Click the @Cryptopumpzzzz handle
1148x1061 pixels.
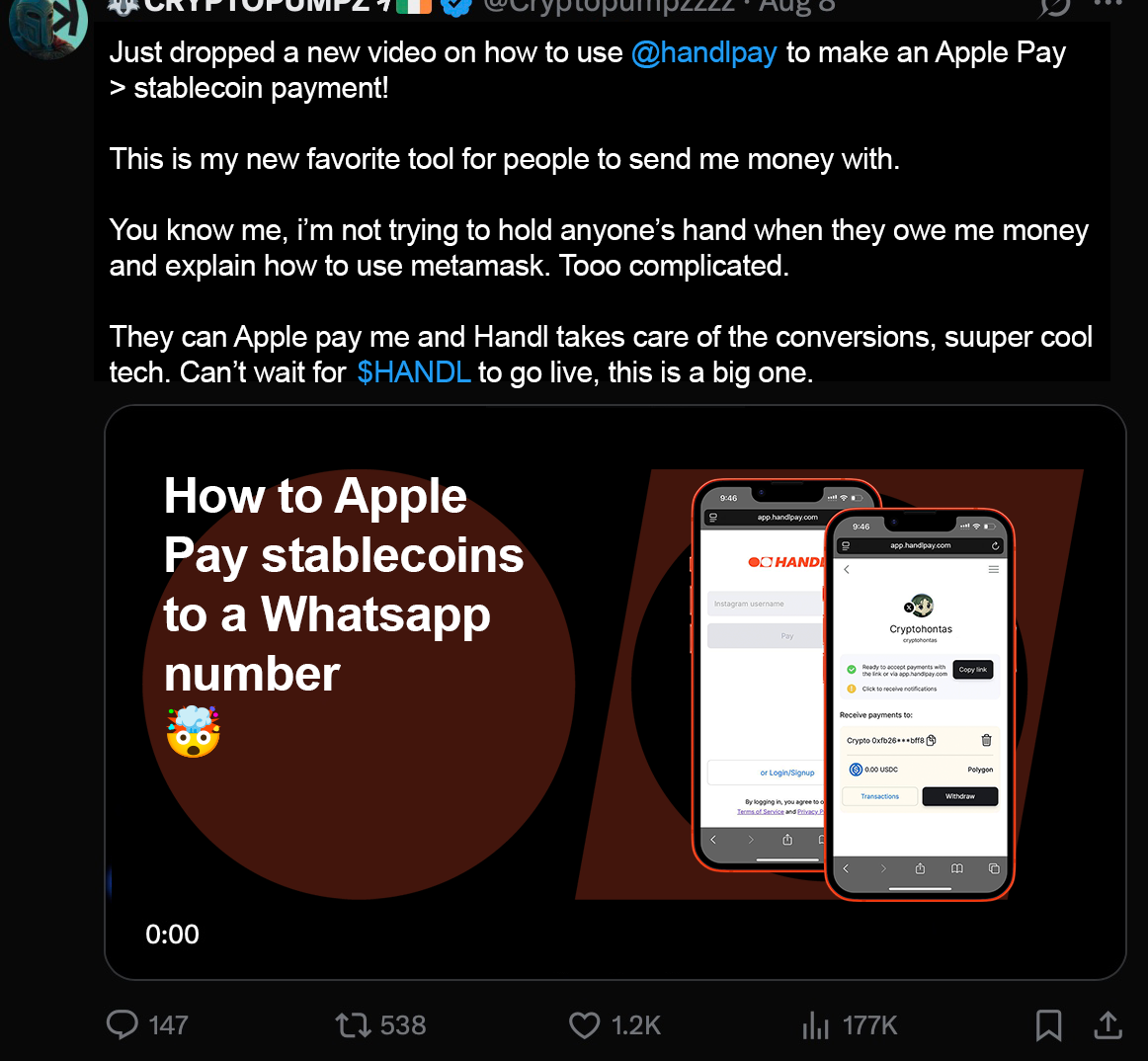pos(610,6)
